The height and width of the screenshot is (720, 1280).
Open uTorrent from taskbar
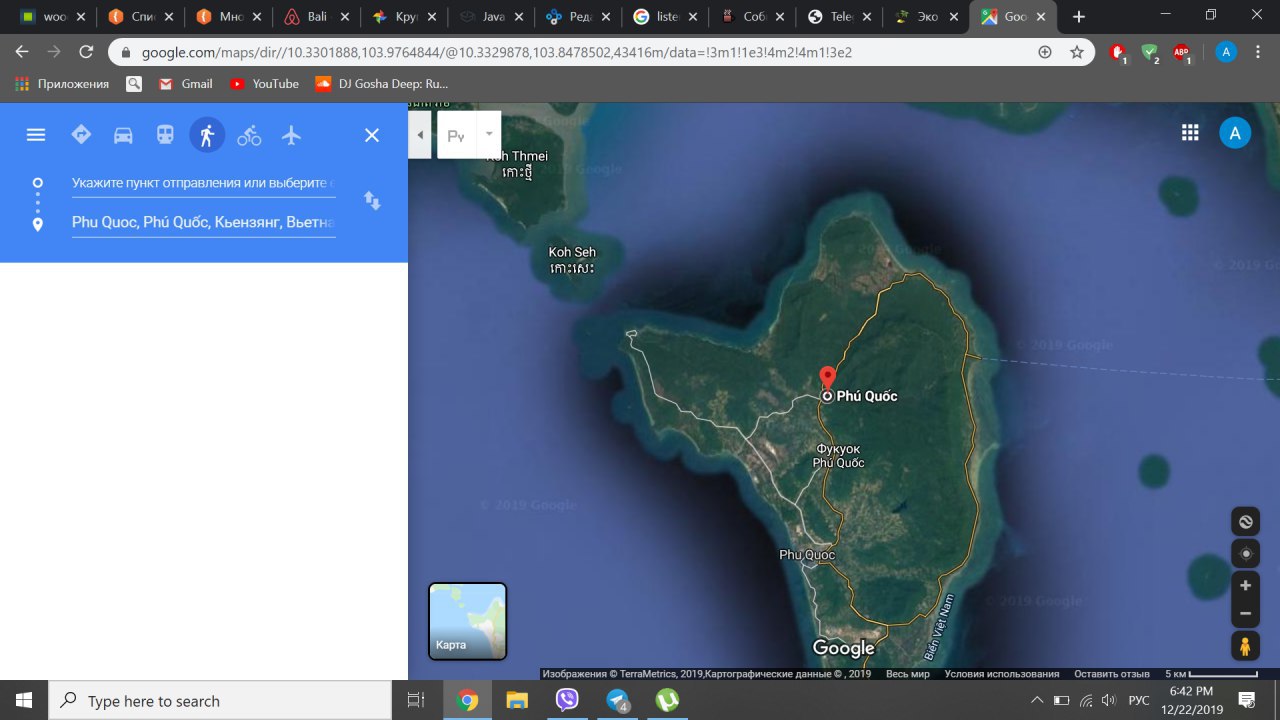coord(667,700)
